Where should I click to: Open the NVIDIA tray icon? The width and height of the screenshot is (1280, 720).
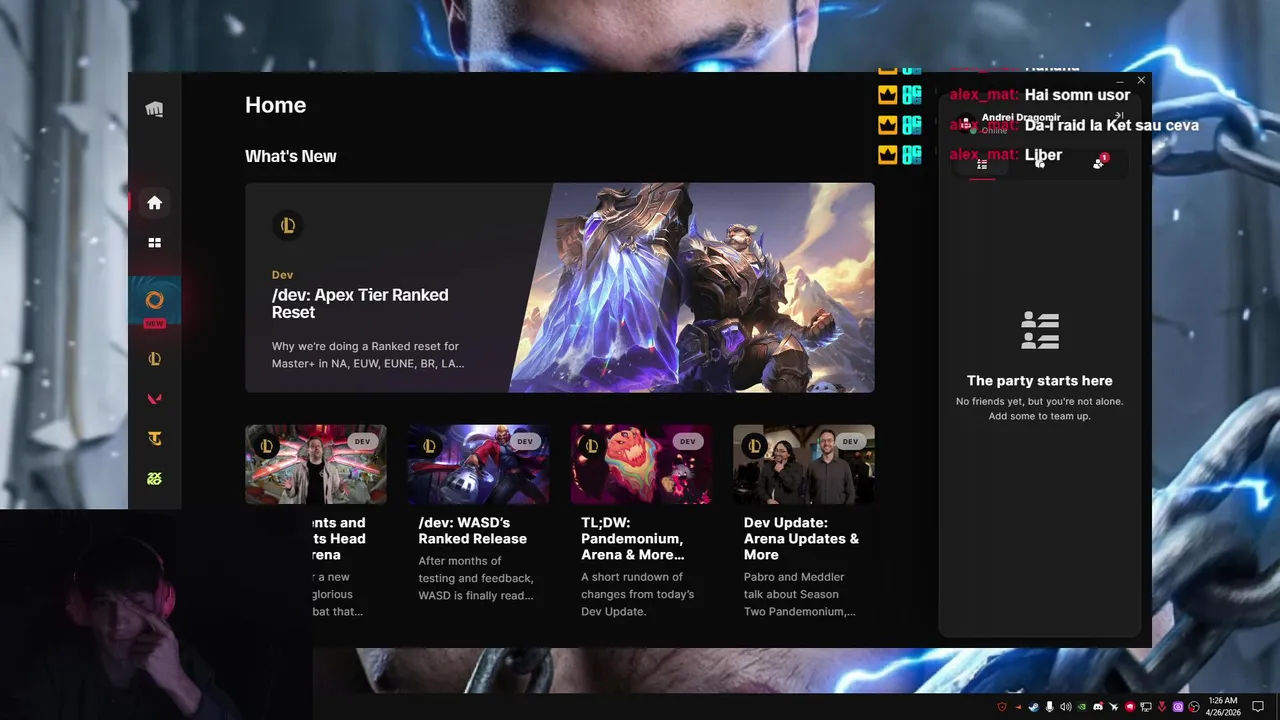point(1081,707)
